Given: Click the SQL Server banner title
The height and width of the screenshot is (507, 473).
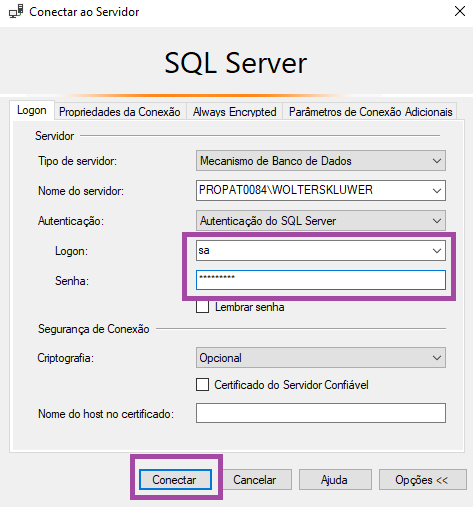Looking at the screenshot, I should click(x=236, y=63).
